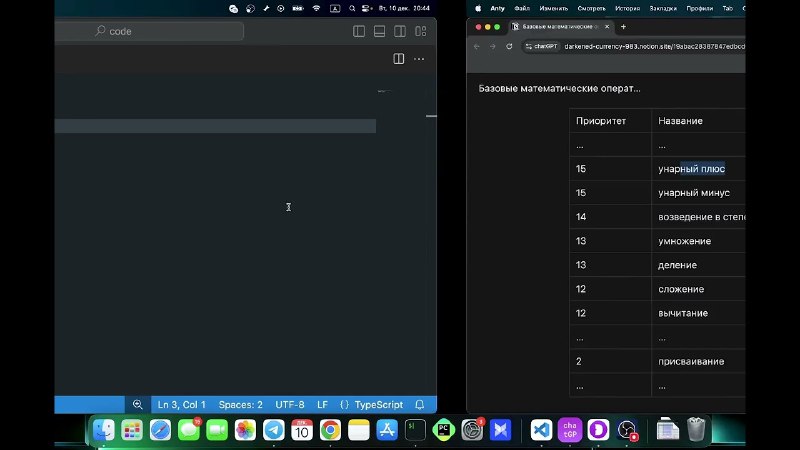Select language mode 'TypeScript' in the status bar
Image resolution: width=800 pixels, height=450 pixels.
[379, 405]
